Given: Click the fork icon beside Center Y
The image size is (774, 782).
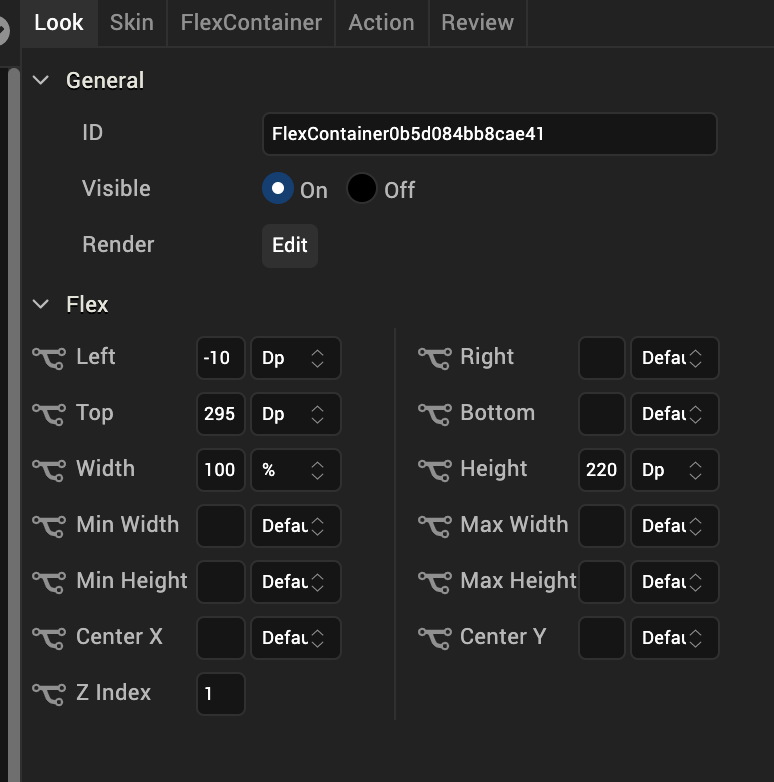Looking at the screenshot, I should coord(434,637).
